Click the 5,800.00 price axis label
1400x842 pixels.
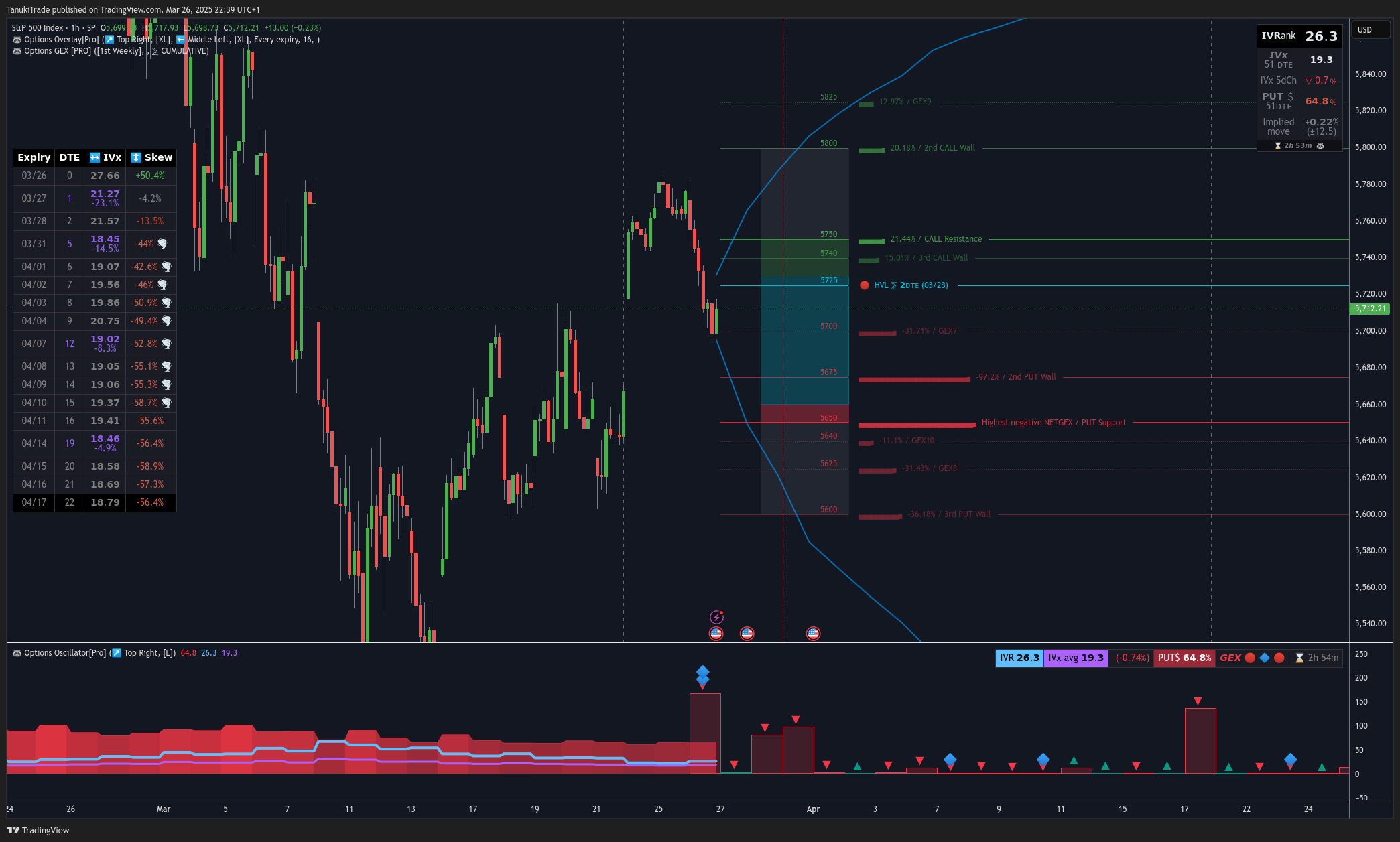(1371, 147)
